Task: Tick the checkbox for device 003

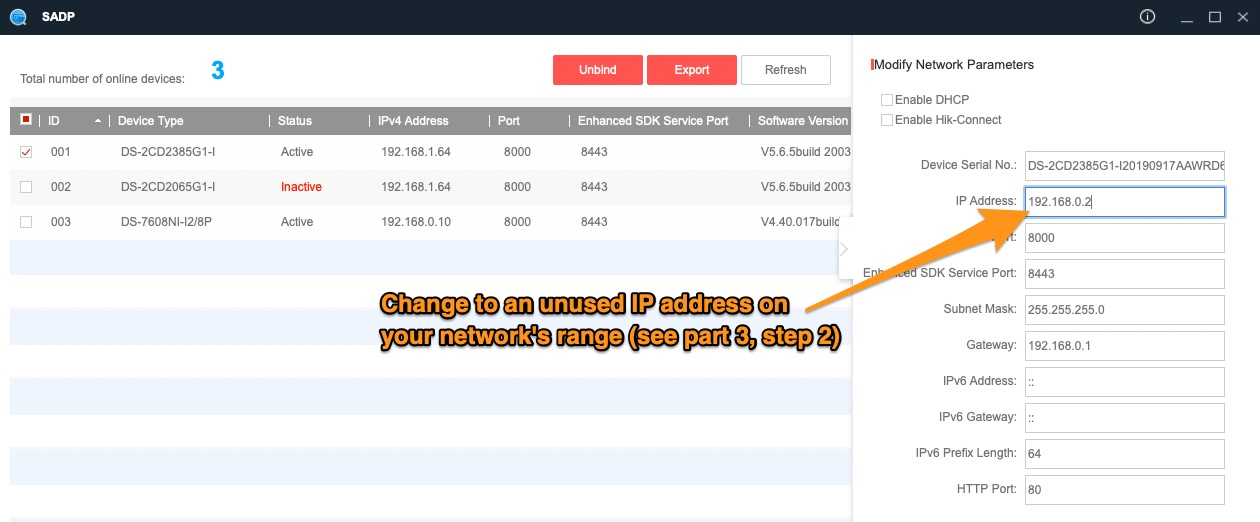Action: (27, 222)
